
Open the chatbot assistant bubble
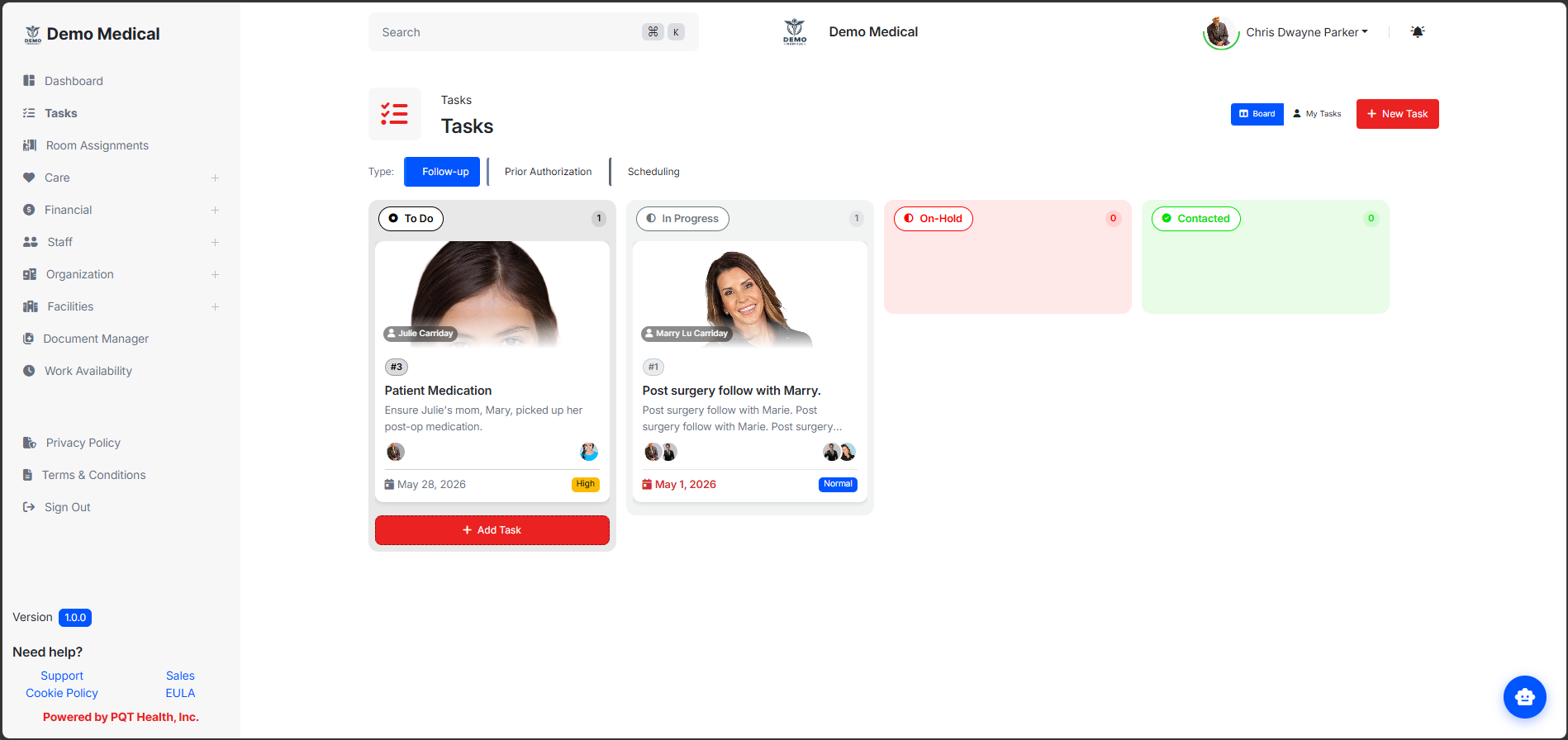coord(1525,697)
